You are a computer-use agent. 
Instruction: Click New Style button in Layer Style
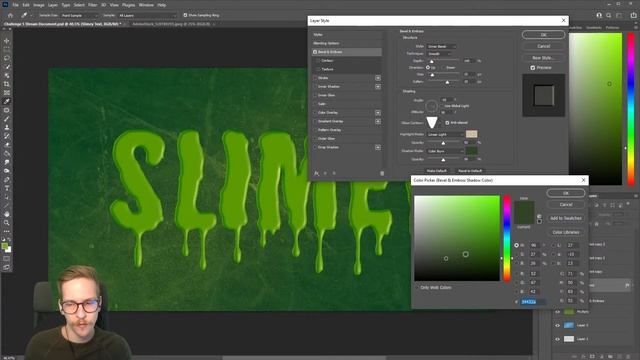click(543, 58)
